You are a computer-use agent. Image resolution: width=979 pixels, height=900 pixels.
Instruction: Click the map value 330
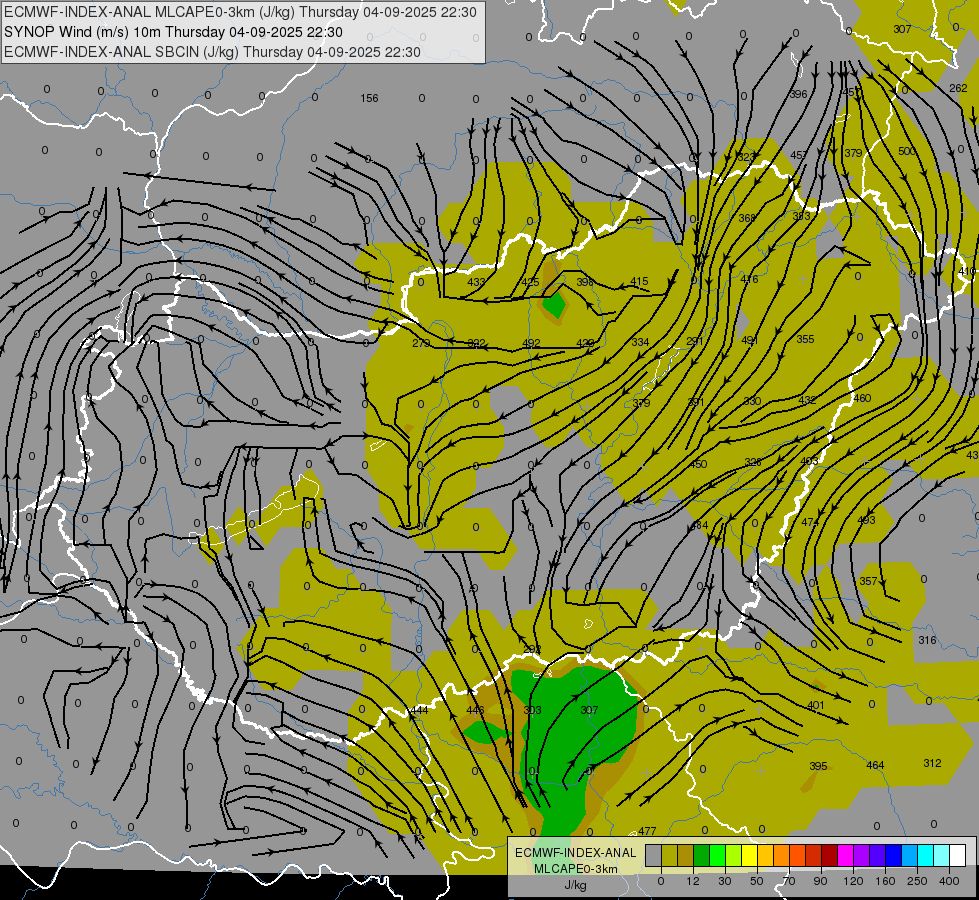tap(752, 401)
